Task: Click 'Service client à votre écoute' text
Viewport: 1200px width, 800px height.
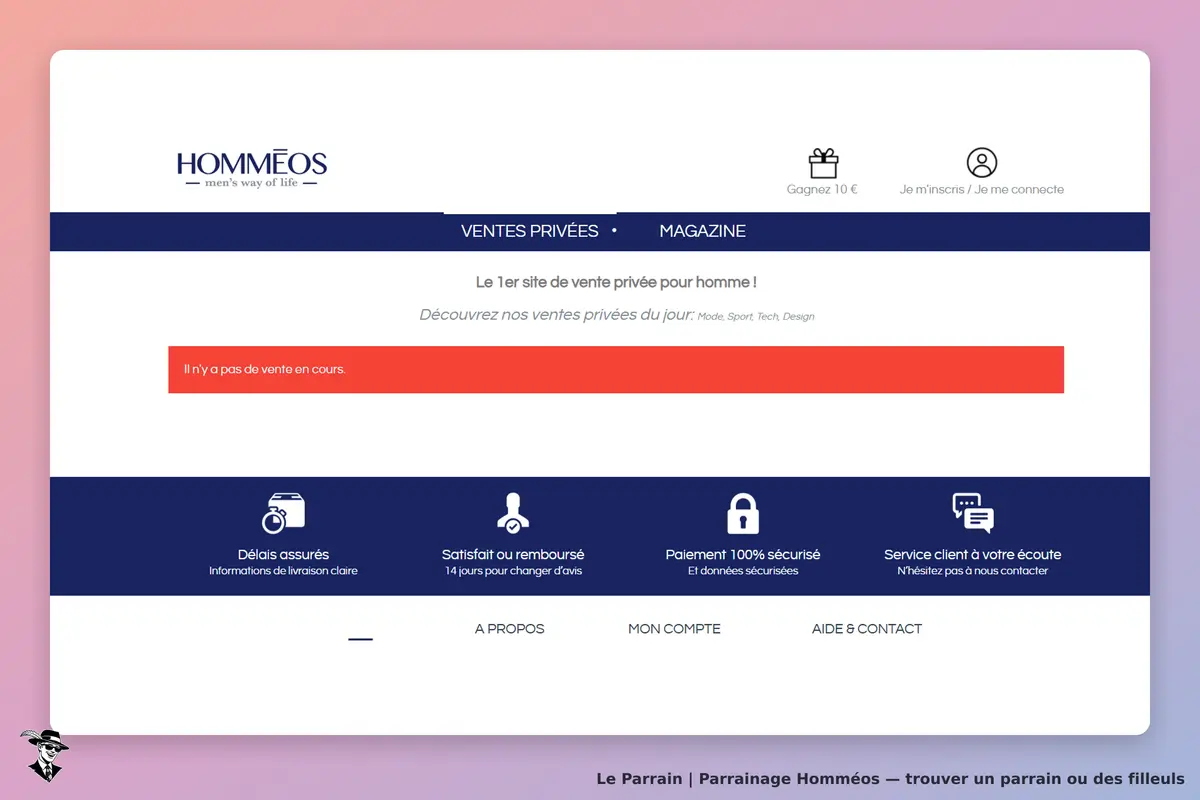Action: 973,555
